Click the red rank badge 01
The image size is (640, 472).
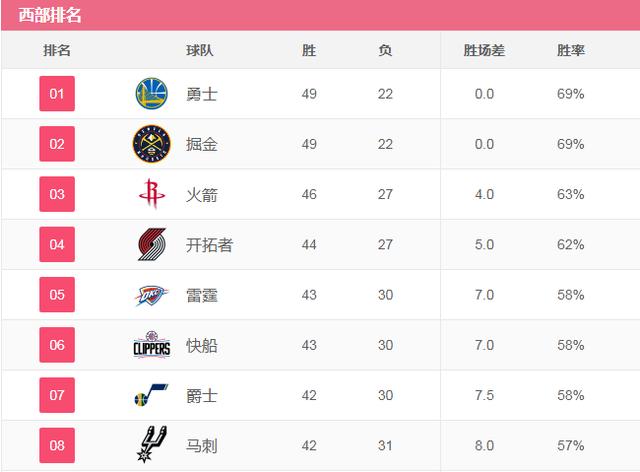[x=57, y=94]
